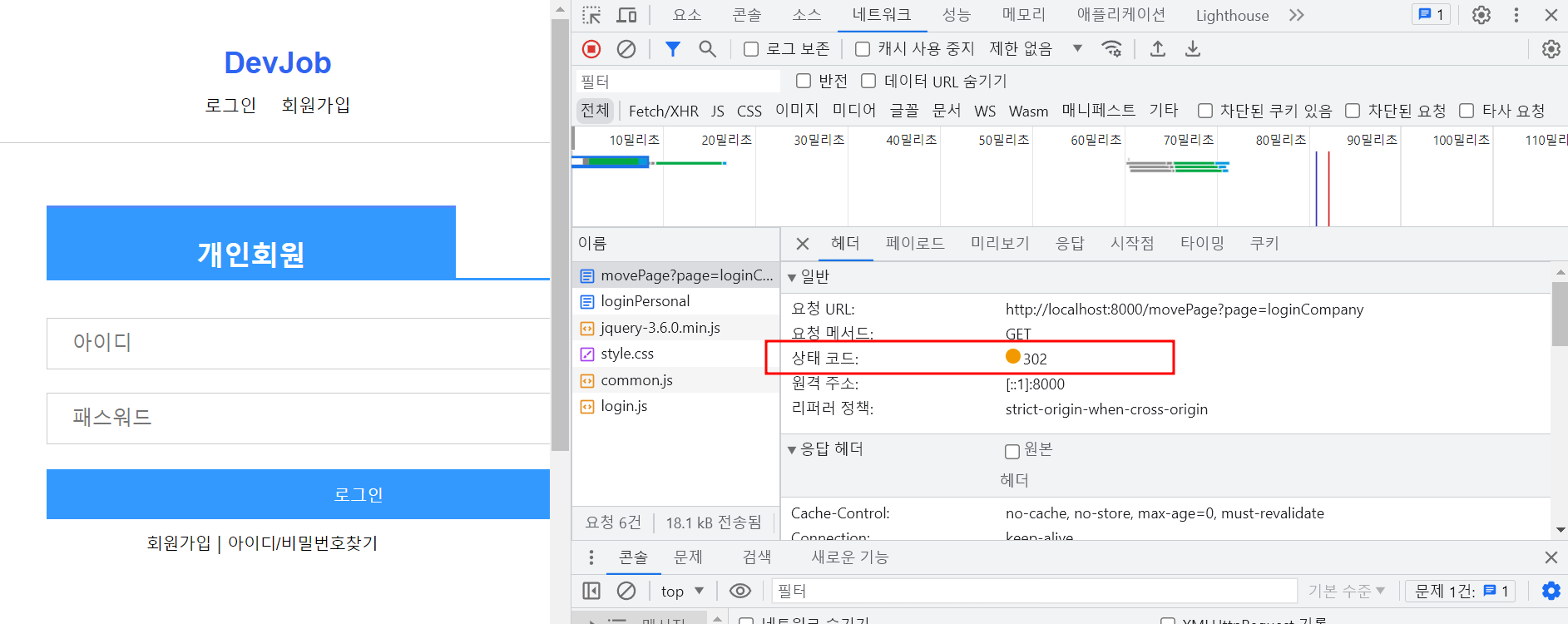Check 차단된 요청 checkbox
Screen dimensions: 1568x624
(1353, 111)
